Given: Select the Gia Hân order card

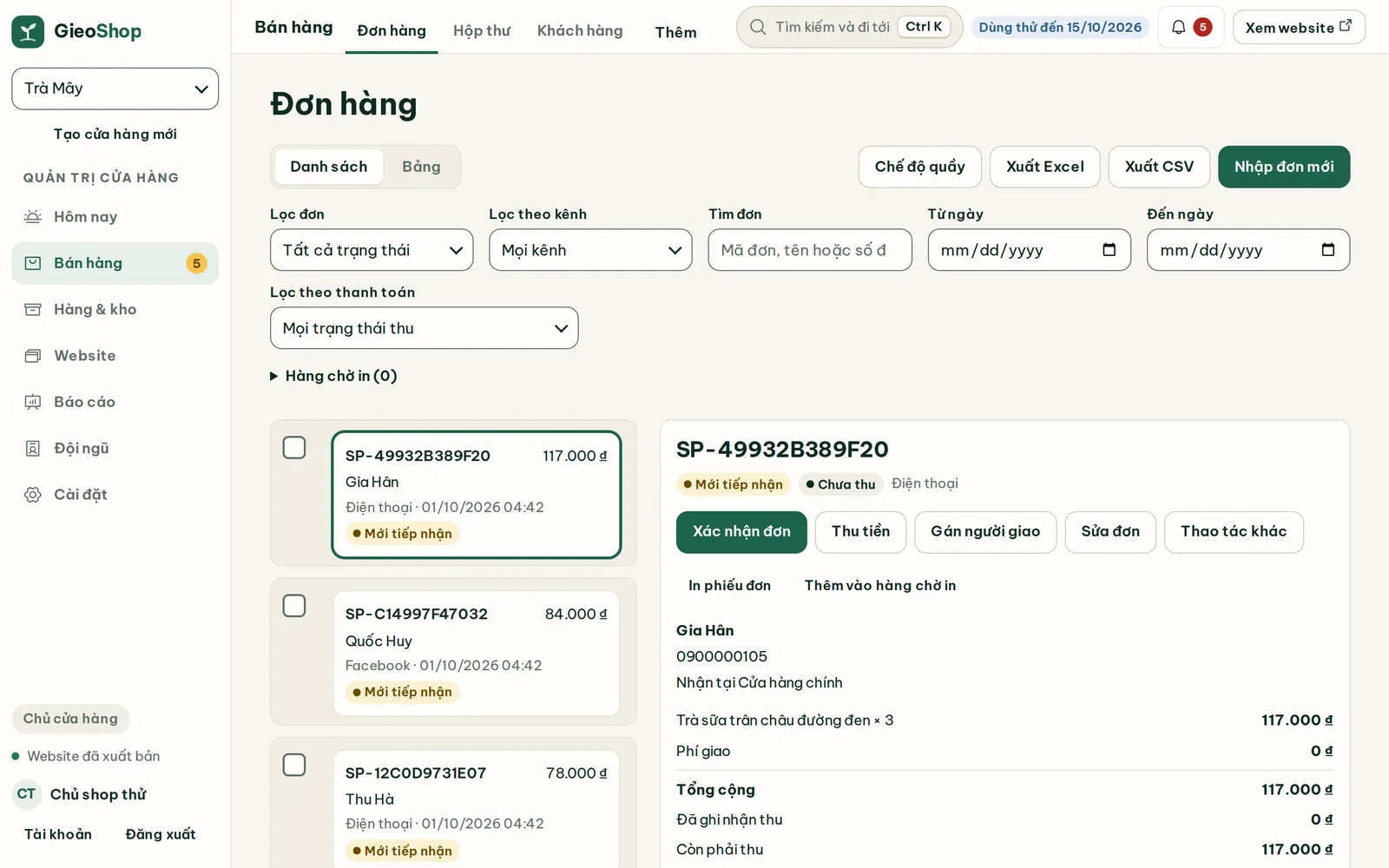Looking at the screenshot, I should (476, 495).
